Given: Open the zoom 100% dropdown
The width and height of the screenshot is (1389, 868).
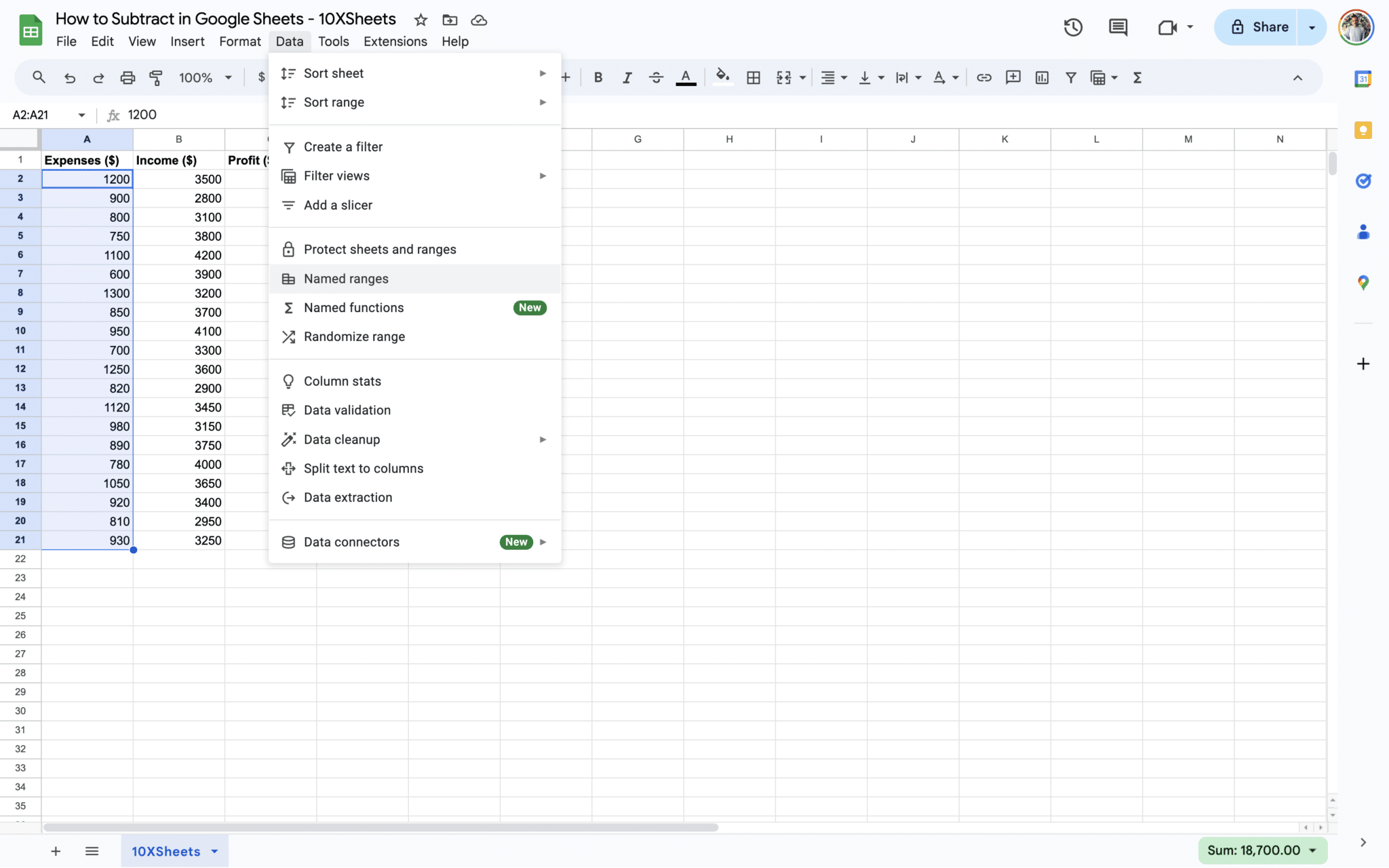Looking at the screenshot, I should [x=206, y=77].
